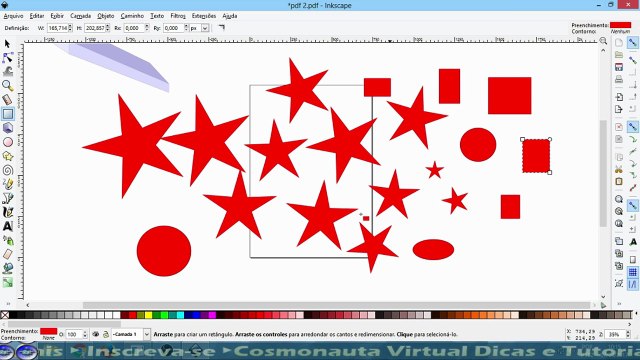Screen dimensions: 640x360
Task: Adjust the W width spinner arrows
Action: pos(70,28)
